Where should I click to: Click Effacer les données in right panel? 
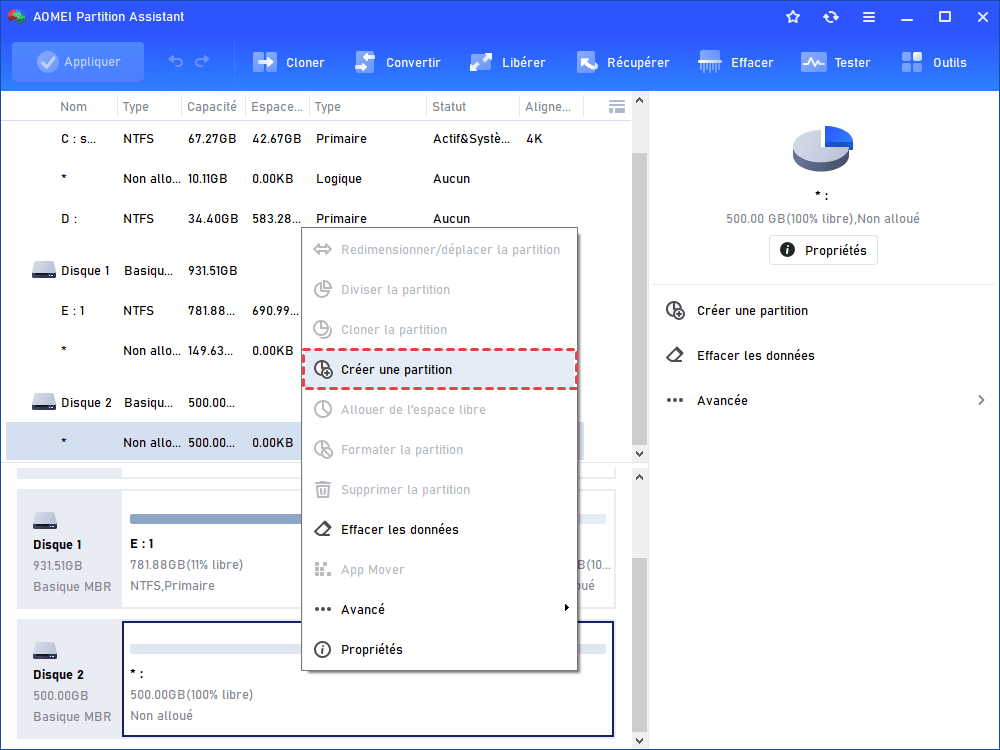click(x=755, y=355)
